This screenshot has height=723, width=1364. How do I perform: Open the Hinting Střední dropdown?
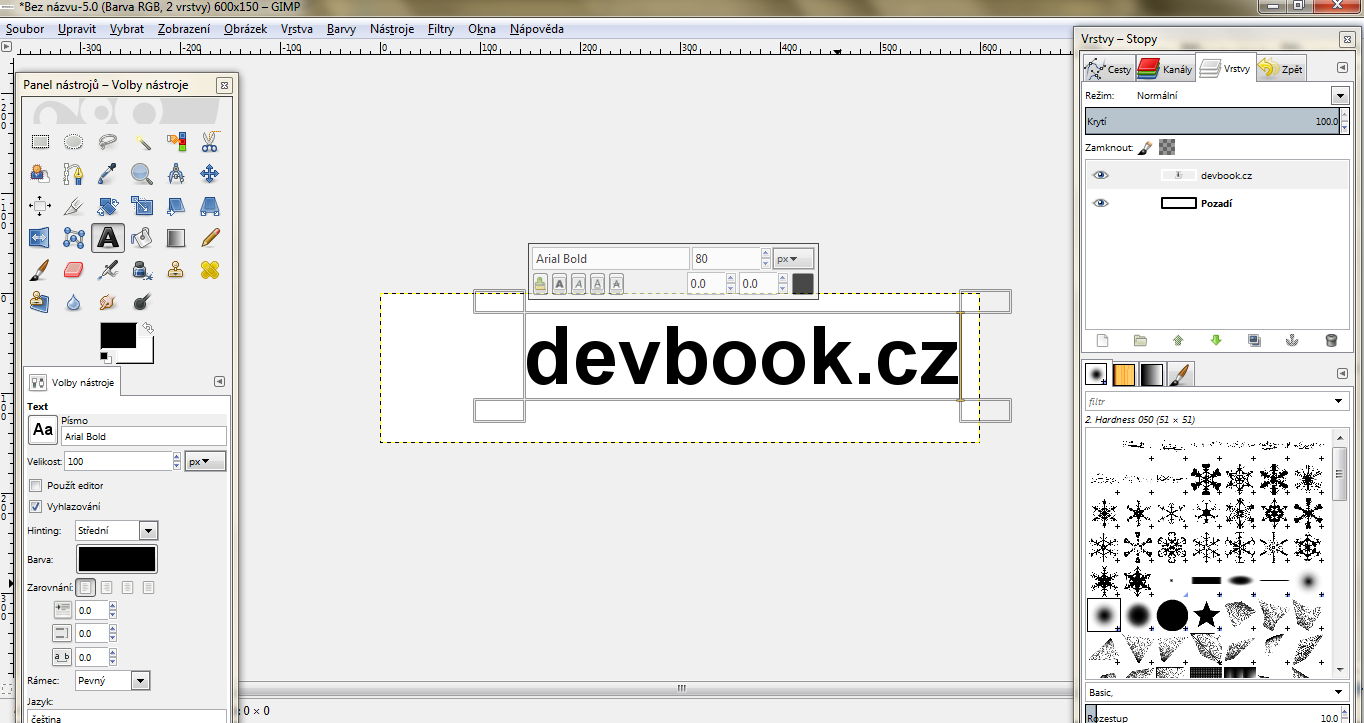[148, 531]
